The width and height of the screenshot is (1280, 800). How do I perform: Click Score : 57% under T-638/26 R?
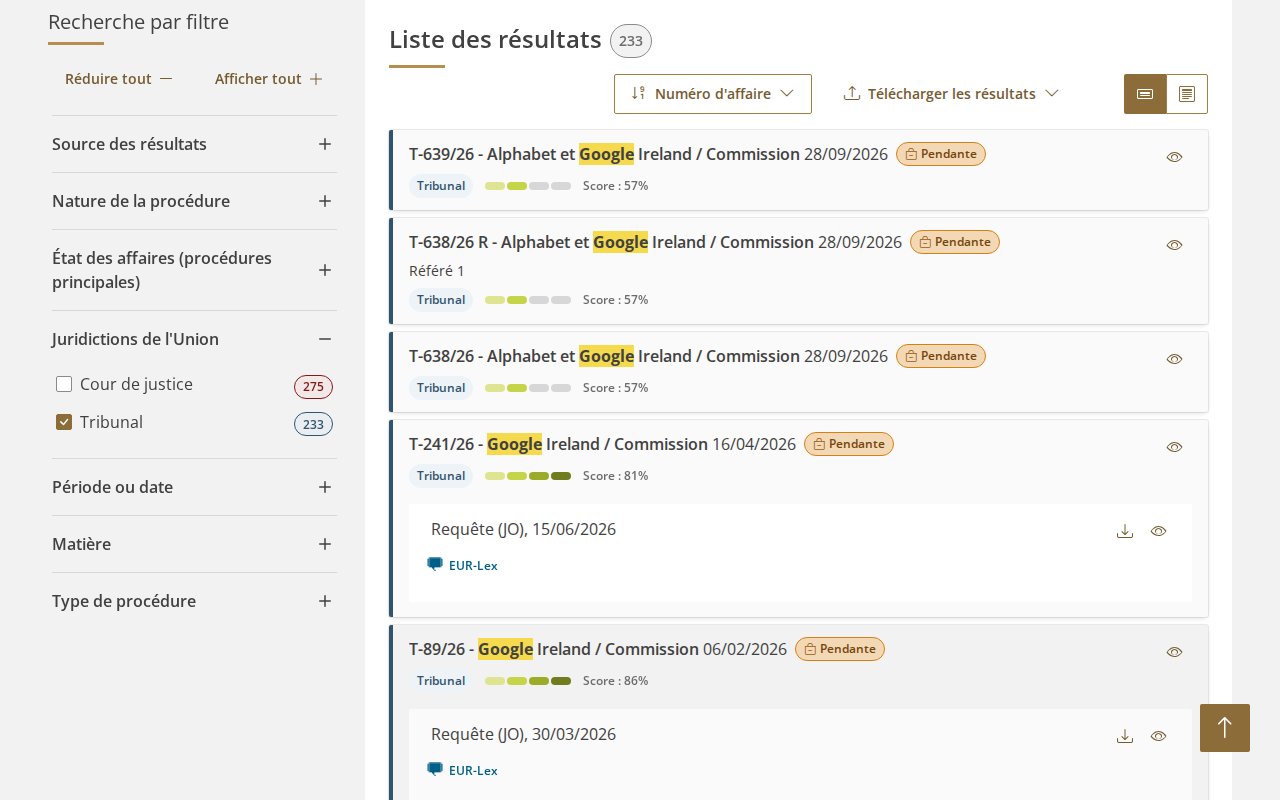[x=615, y=300]
